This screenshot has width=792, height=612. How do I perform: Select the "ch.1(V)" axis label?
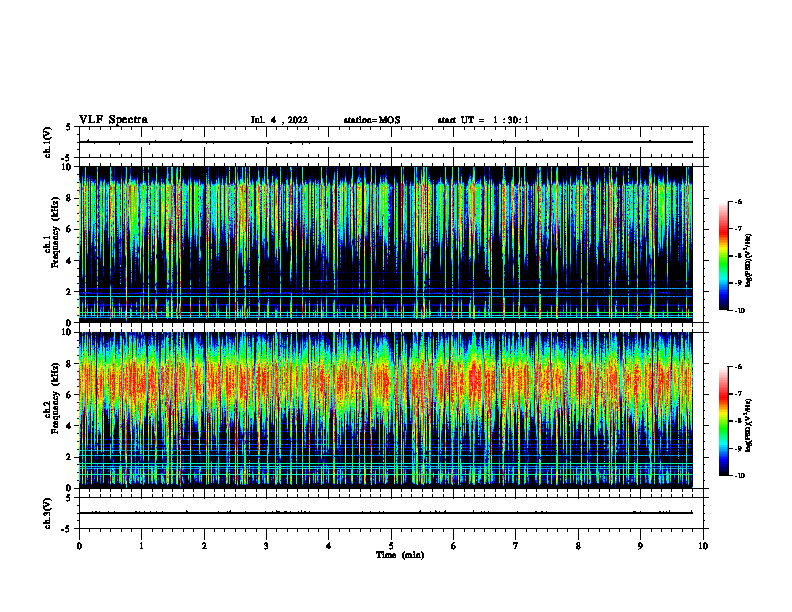pyautogui.click(x=47, y=142)
